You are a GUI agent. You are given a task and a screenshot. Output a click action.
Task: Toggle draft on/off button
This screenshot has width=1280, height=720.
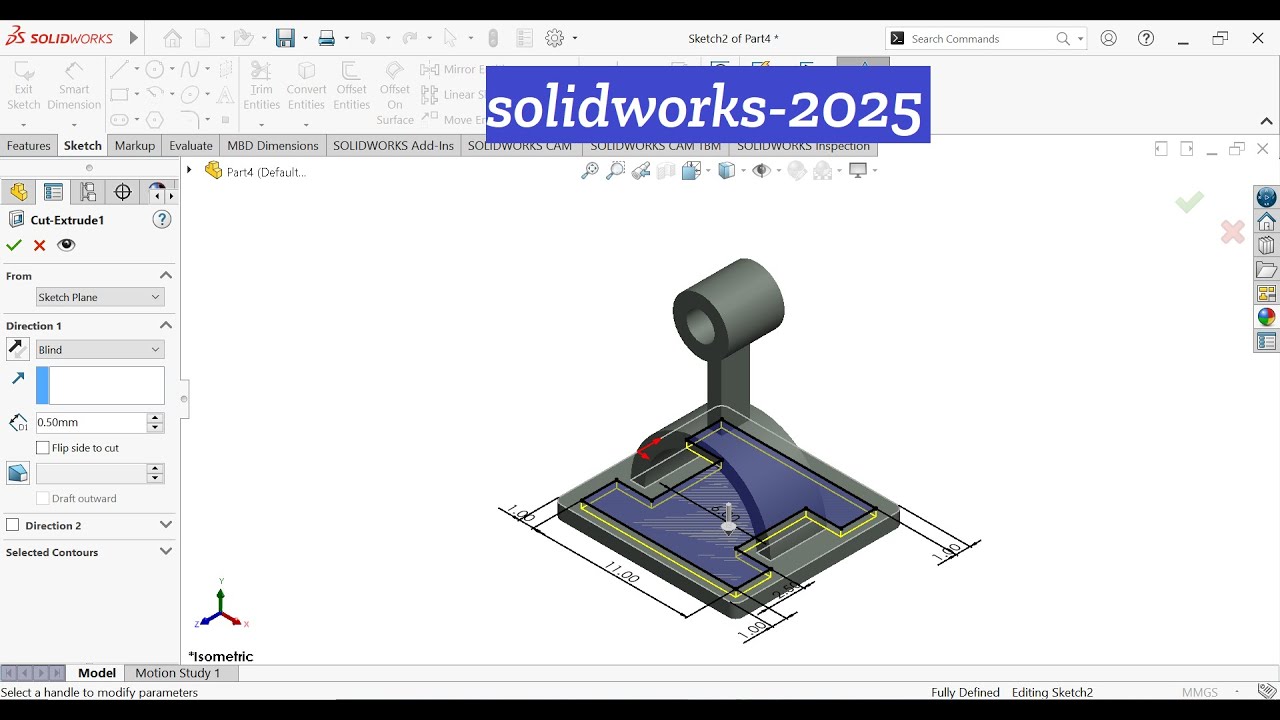click(x=18, y=473)
